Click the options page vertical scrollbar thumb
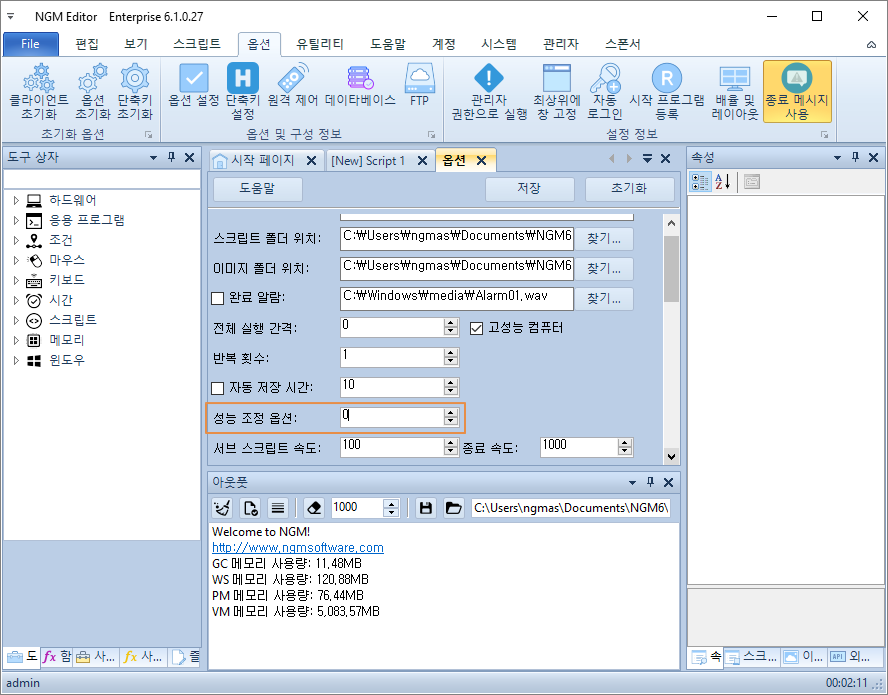Viewport: 888px width, 695px height. click(671, 269)
